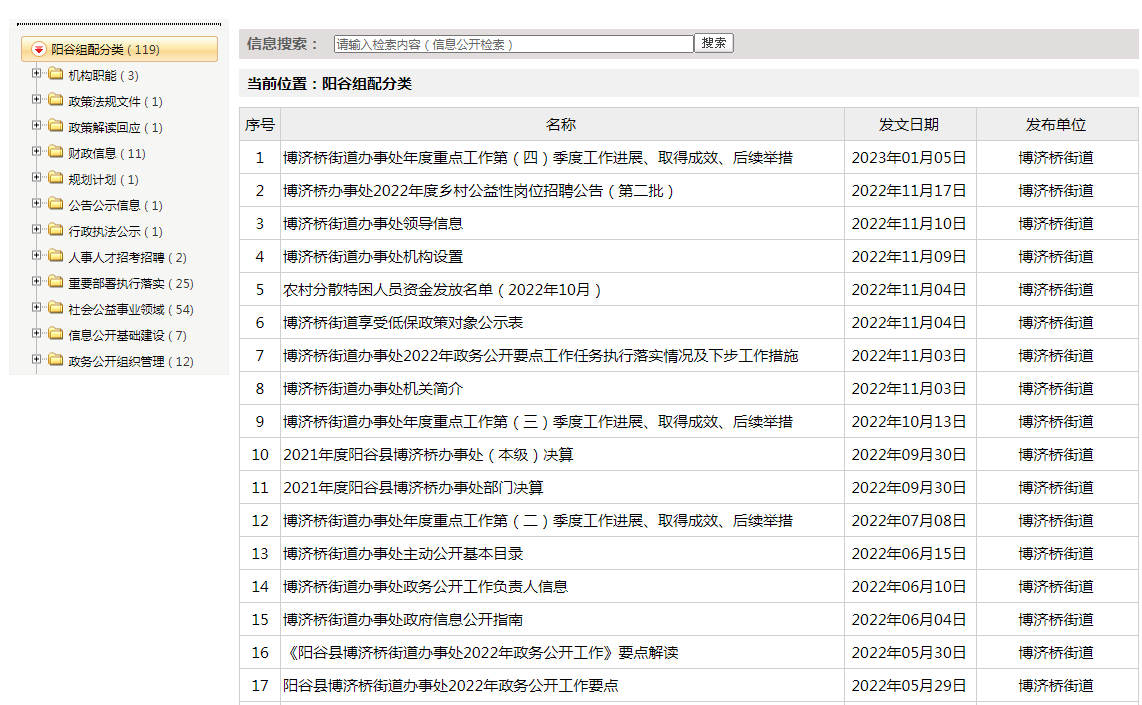This screenshot has width=1142, height=705.
Task: Expand the 重要部署执行落实 tree node
Action: (x=36, y=282)
